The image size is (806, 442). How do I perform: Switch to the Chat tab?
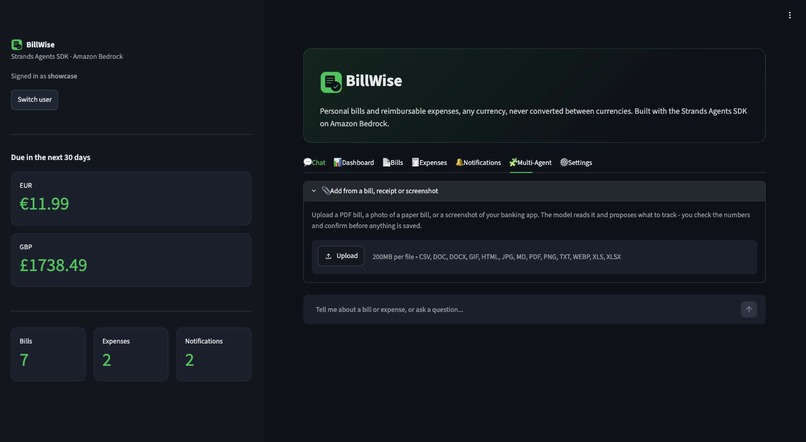coord(314,162)
